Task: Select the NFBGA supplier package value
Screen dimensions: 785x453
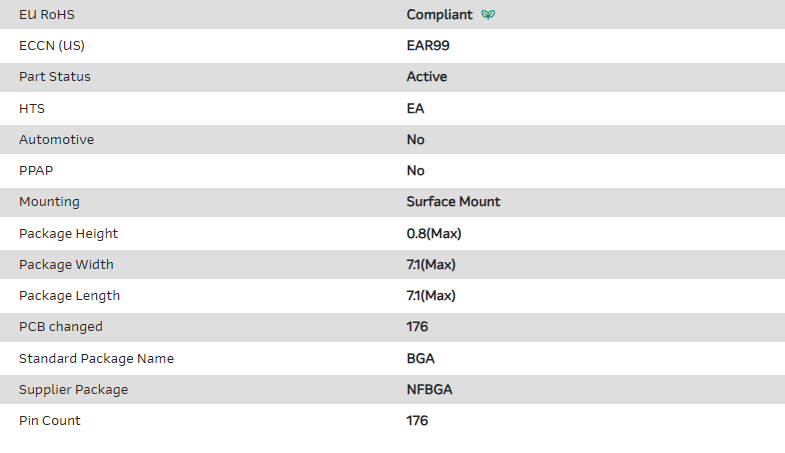Action: click(x=429, y=390)
